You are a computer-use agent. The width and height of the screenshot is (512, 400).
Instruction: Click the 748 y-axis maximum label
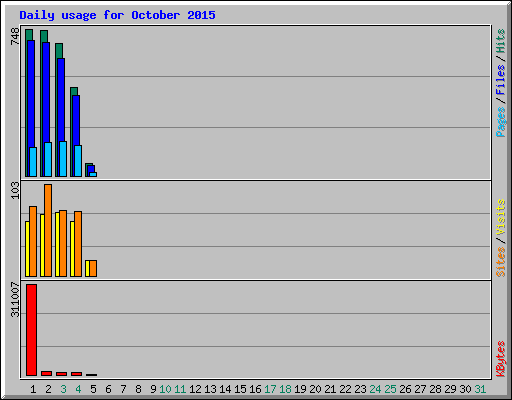tap(15, 36)
